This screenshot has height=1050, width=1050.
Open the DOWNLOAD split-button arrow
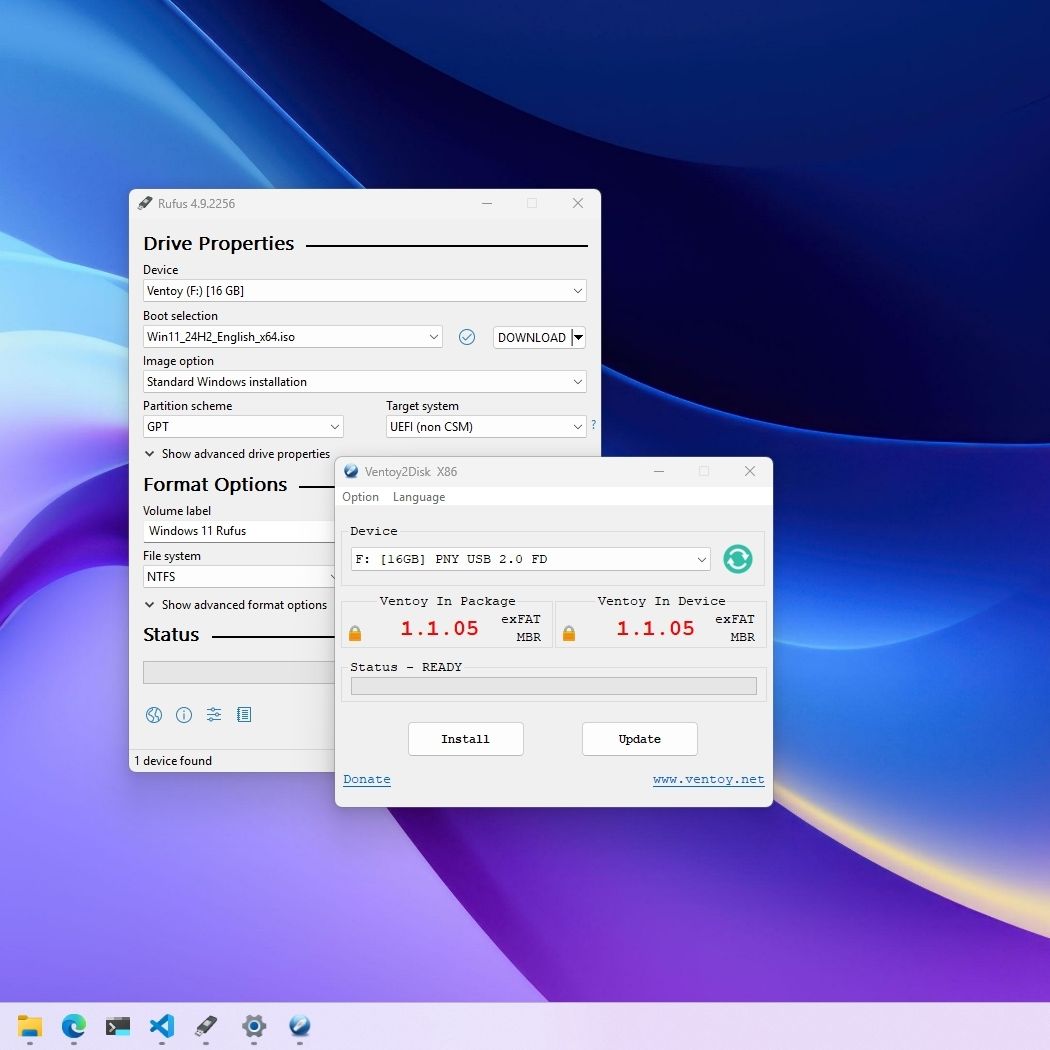click(x=579, y=338)
